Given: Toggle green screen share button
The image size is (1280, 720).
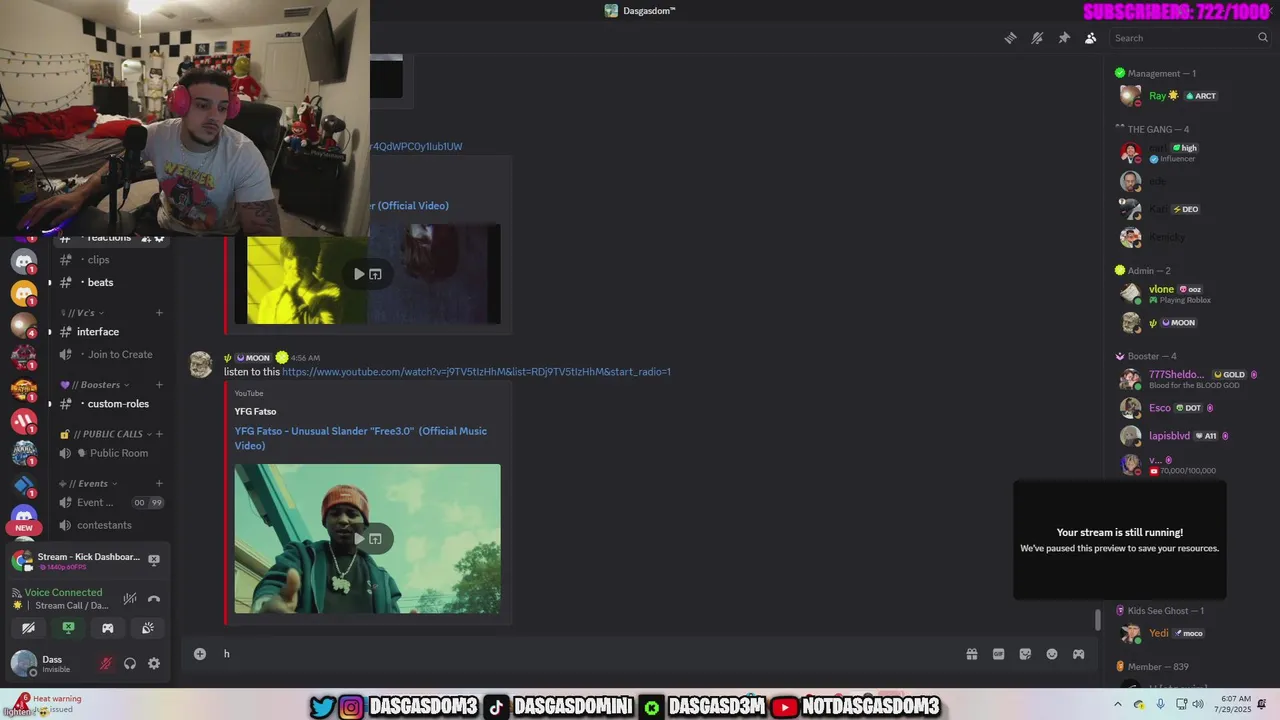Looking at the screenshot, I should tap(68, 628).
